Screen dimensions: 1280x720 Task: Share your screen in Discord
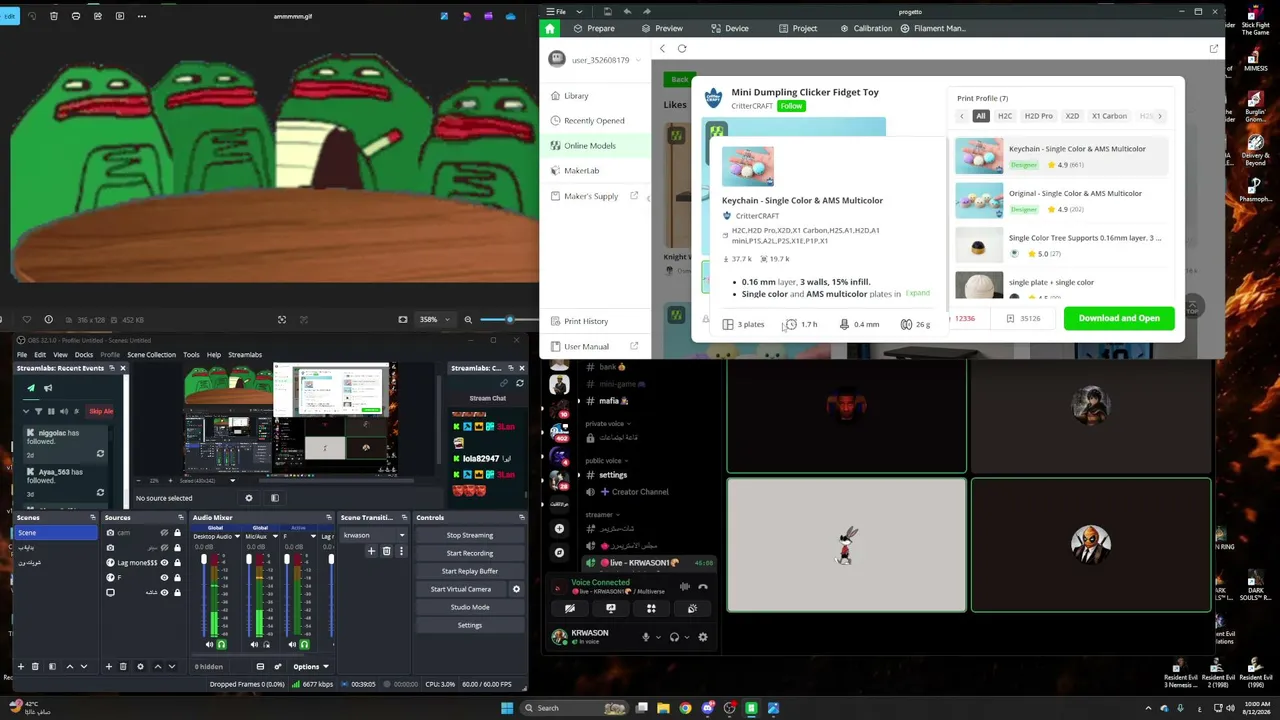(611, 608)
